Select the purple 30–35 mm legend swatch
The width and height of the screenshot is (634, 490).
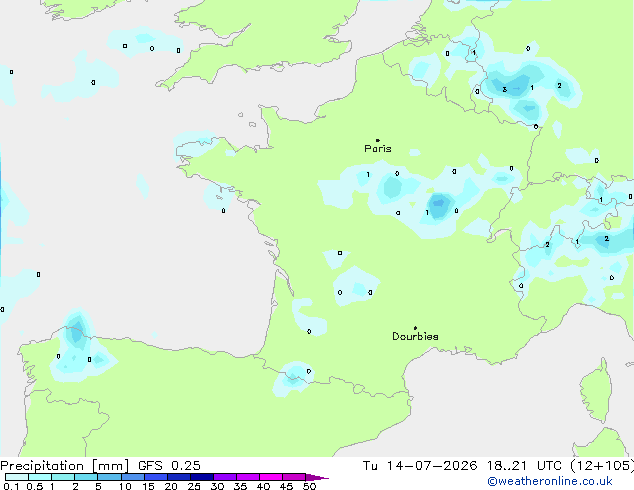pyautogui.click(x=224, y=477)
